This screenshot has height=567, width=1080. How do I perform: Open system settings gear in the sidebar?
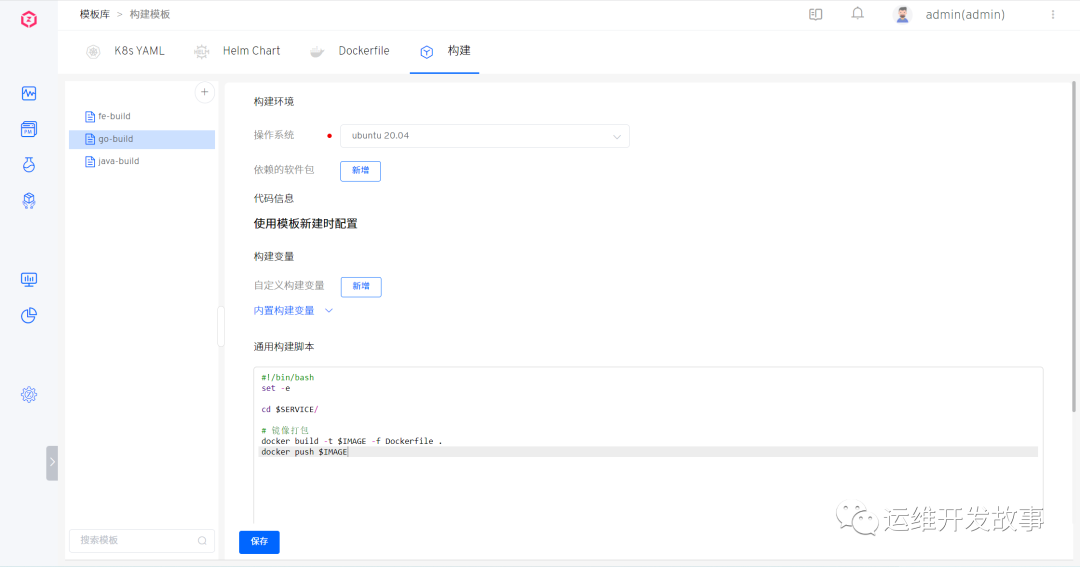point(29,394)
